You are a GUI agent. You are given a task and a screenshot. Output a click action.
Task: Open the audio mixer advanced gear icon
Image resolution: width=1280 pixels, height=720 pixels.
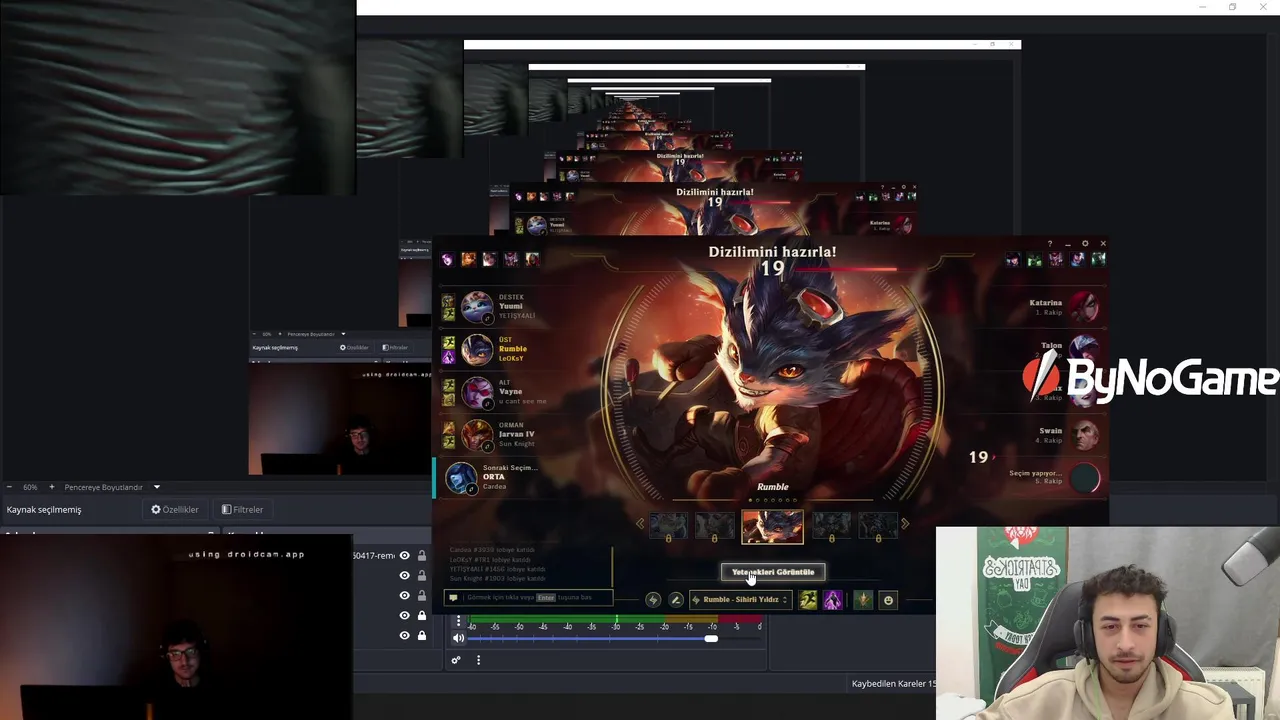tap(456, 660)
